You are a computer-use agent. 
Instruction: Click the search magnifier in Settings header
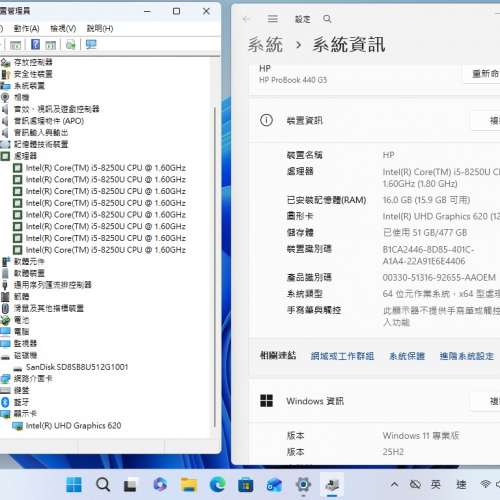click(327, 19)
